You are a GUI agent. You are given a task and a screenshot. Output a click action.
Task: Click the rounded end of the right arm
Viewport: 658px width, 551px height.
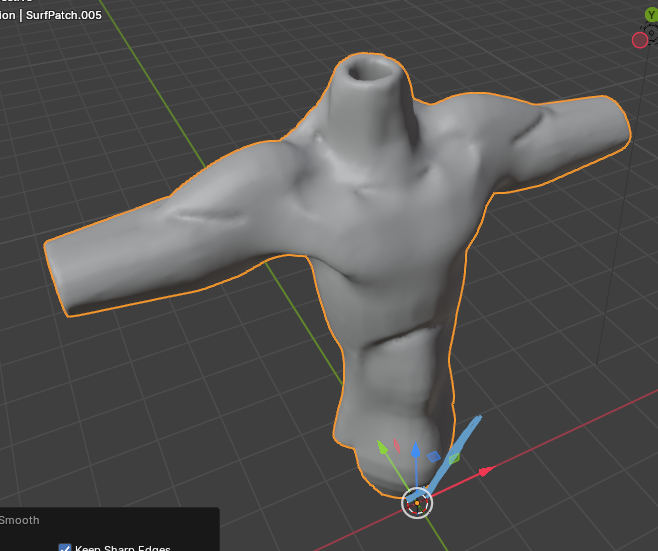point(615,120)
